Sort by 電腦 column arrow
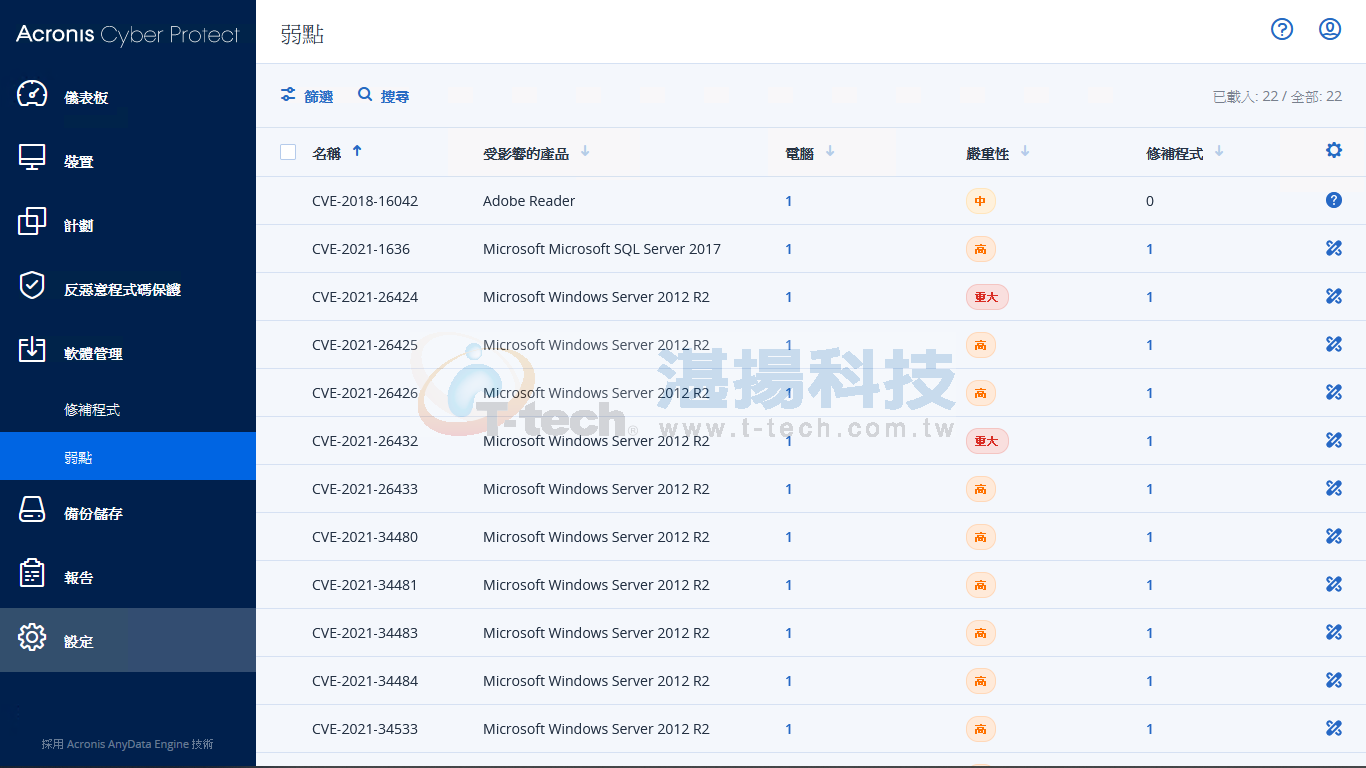Viewport: 1366px width, 768px height. pyautogui.click(x=830, y=152)
